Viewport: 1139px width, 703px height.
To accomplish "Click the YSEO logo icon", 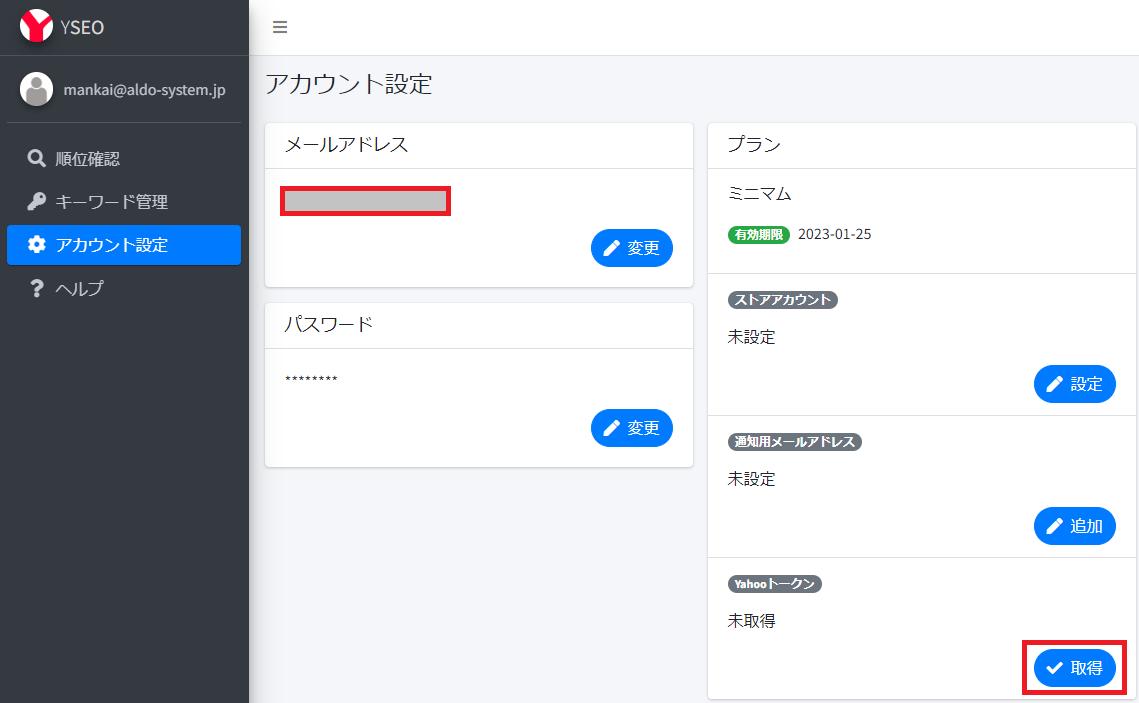I will pyautogui.click(x=37, y=27).
